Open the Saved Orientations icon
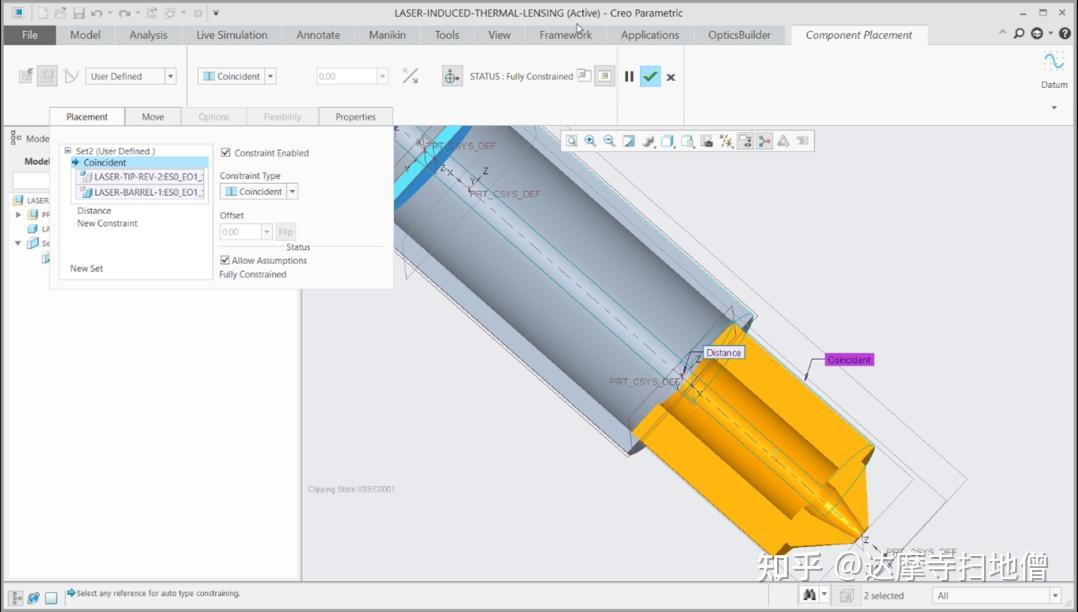Image resolution: width=1078 pixels, height=612 pixels. (x=646, y=140)
